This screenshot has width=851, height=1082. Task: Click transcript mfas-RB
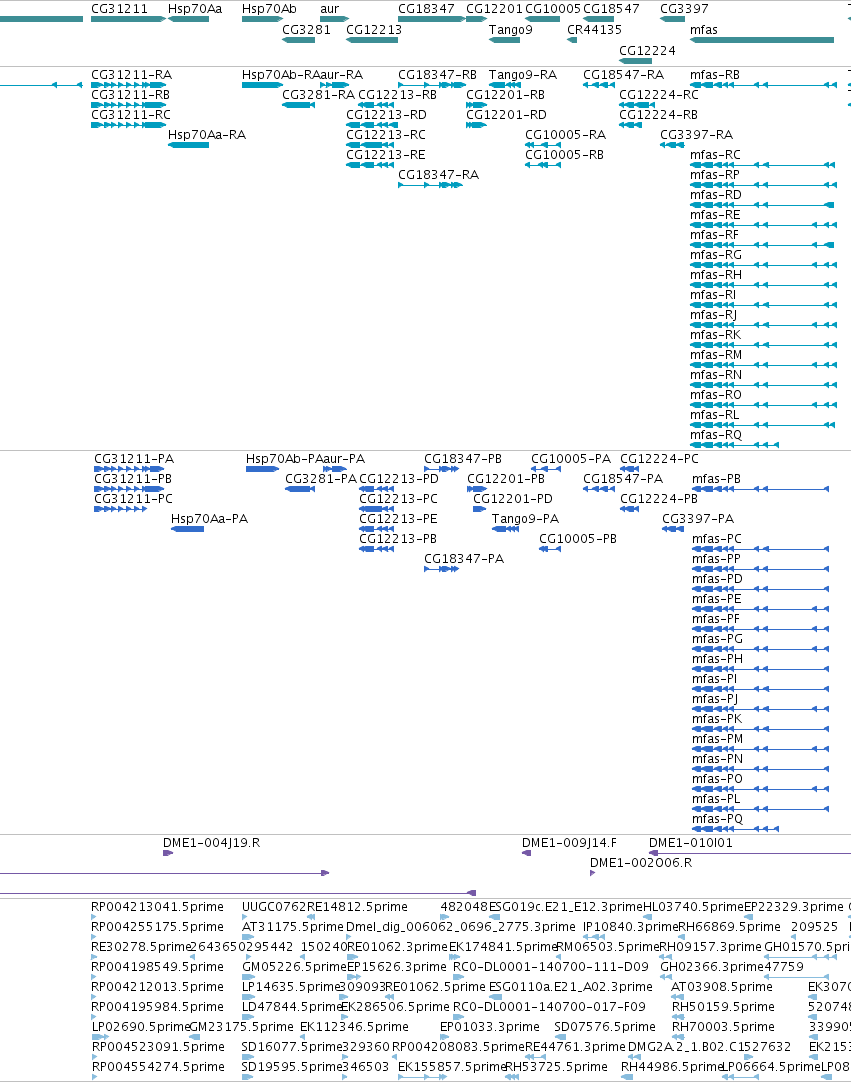coord(715,75)
